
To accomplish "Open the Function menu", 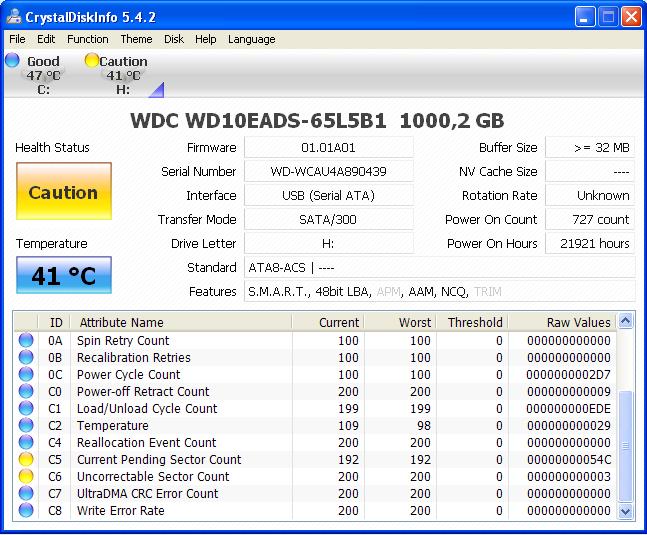I will [88, 39].
